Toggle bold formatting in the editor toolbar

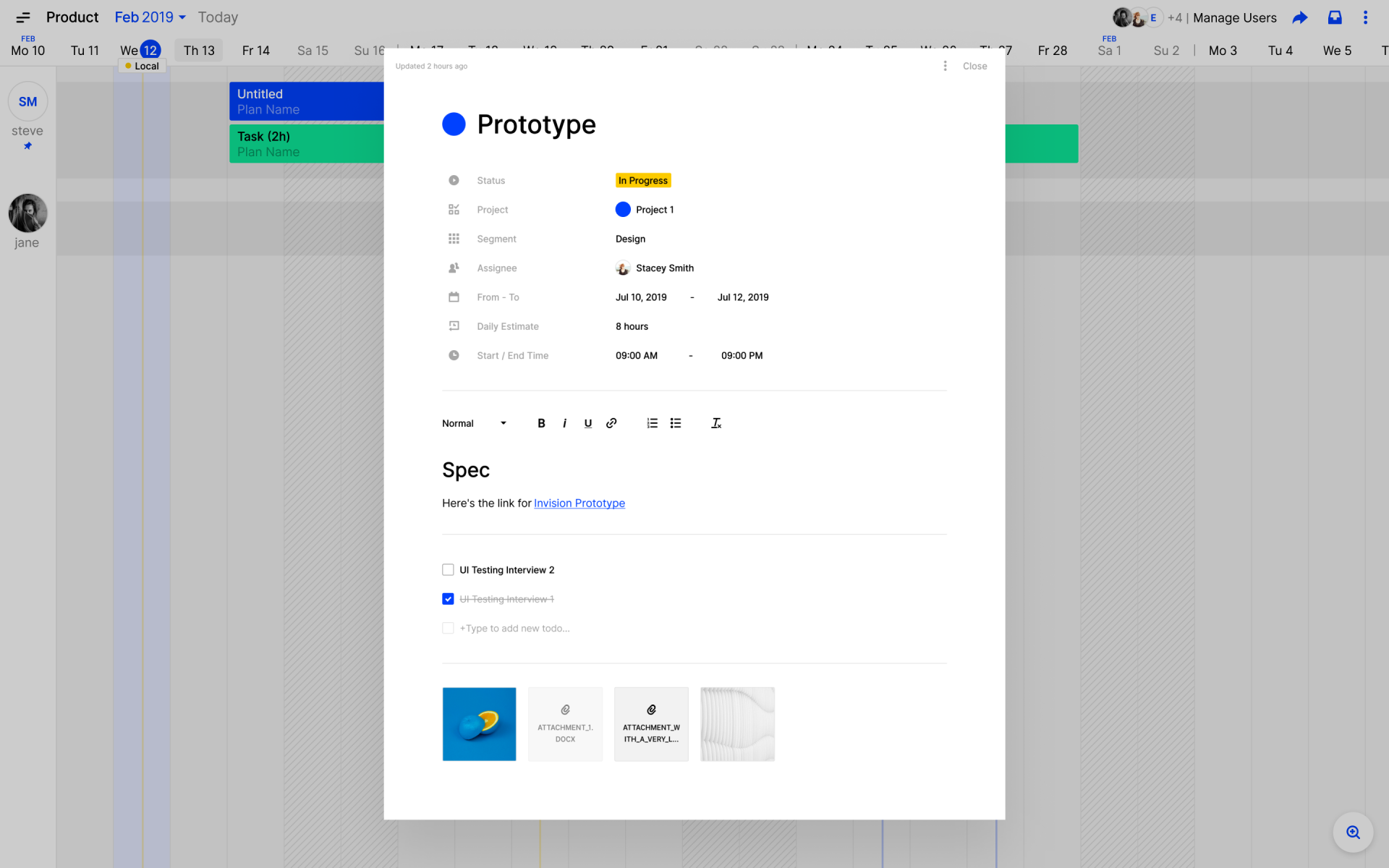click(x=541, y=423)
